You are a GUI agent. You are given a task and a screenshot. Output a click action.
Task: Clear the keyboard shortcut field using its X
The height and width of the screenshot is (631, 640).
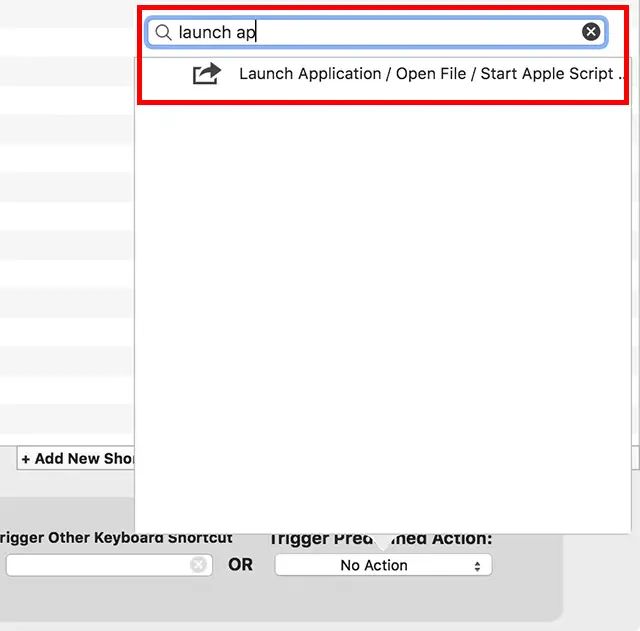tap(198, 565)
